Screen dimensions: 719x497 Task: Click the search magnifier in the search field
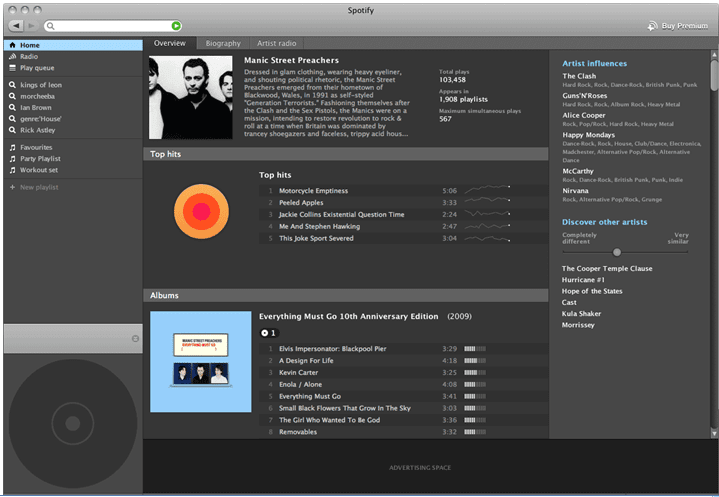[51, 26]
